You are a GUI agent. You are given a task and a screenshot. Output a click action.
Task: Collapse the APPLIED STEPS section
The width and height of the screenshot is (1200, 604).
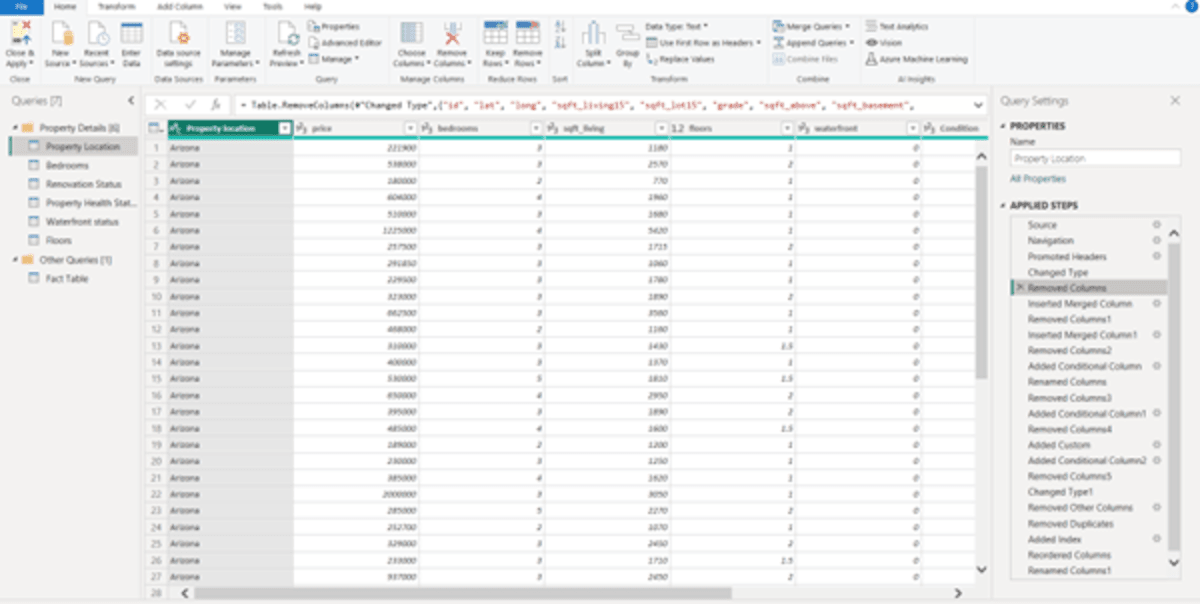point(1003,206)
